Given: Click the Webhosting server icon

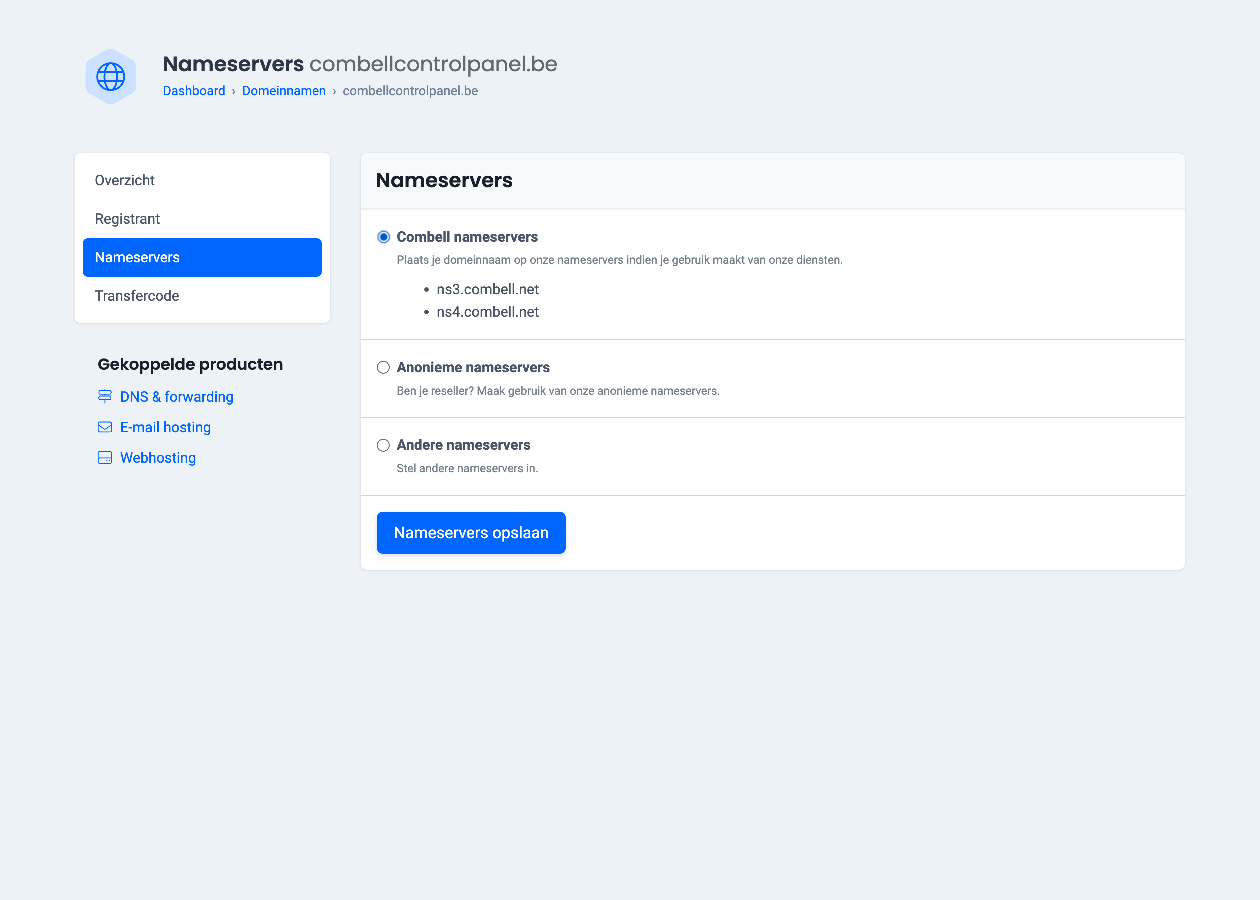Looking at the screenshot, I should pos(105,458).
